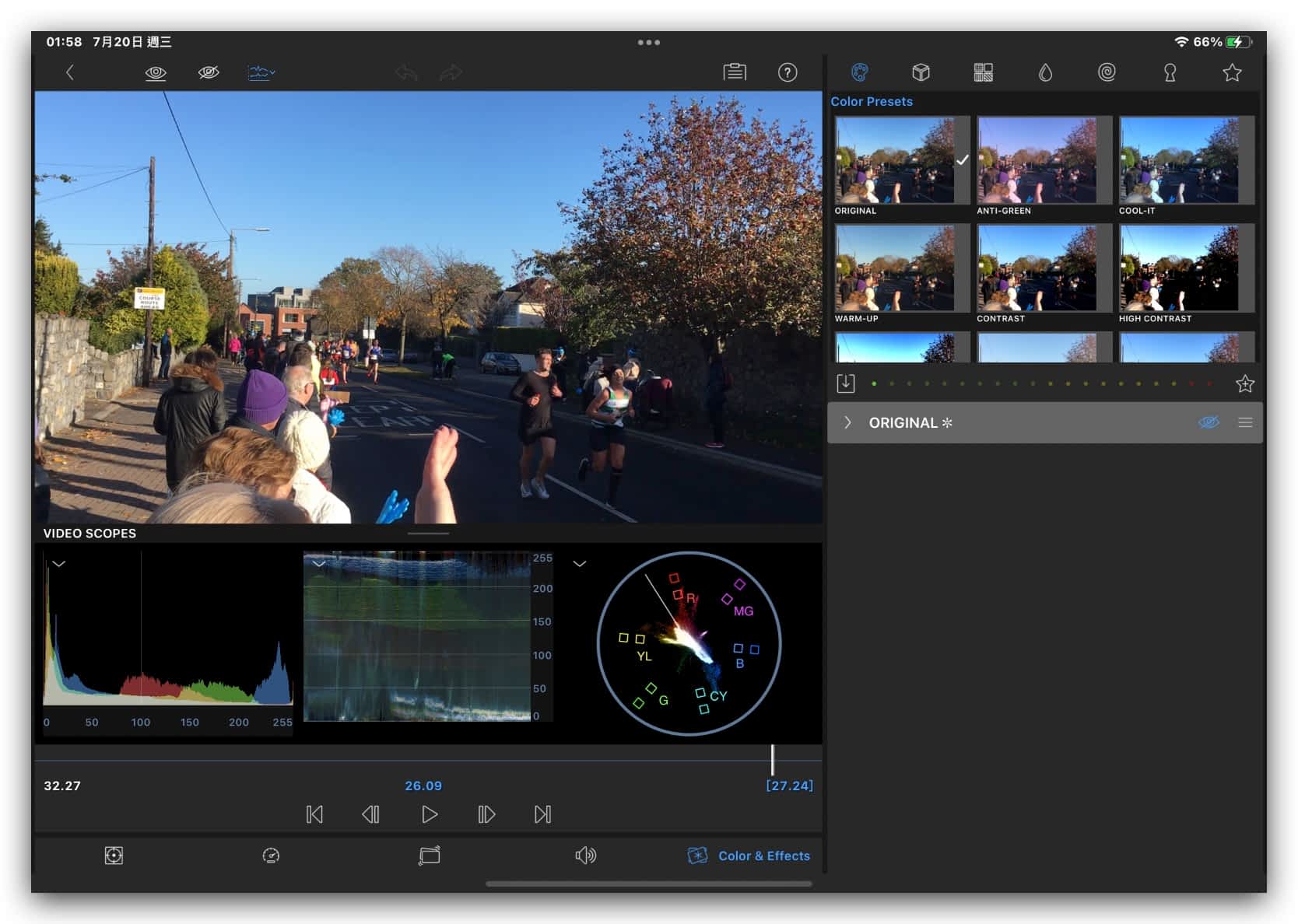
Task: Grab the scopes panel resize handle
Action: (x=428, y=534)
